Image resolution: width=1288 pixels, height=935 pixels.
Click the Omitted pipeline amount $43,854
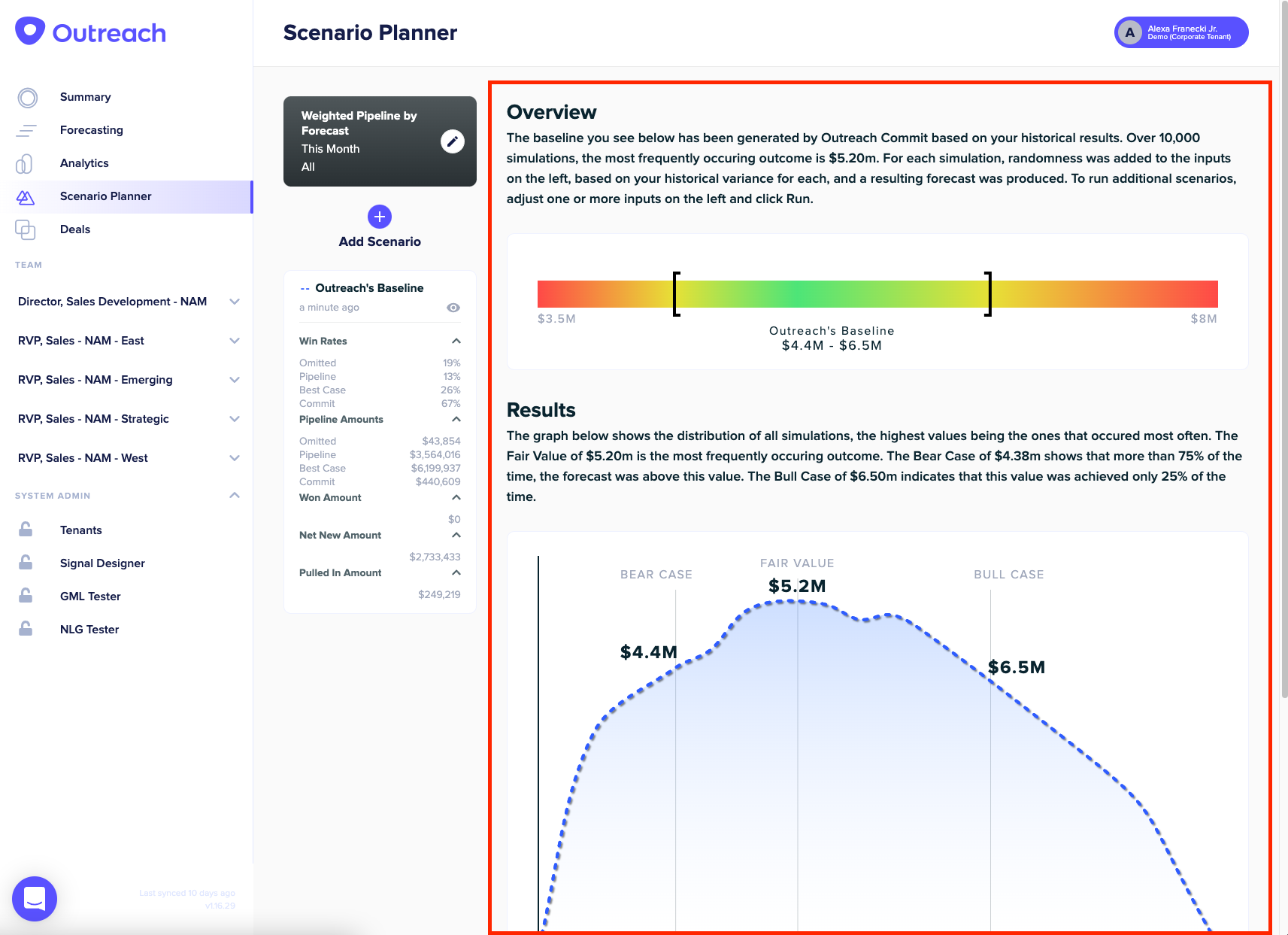441,442
